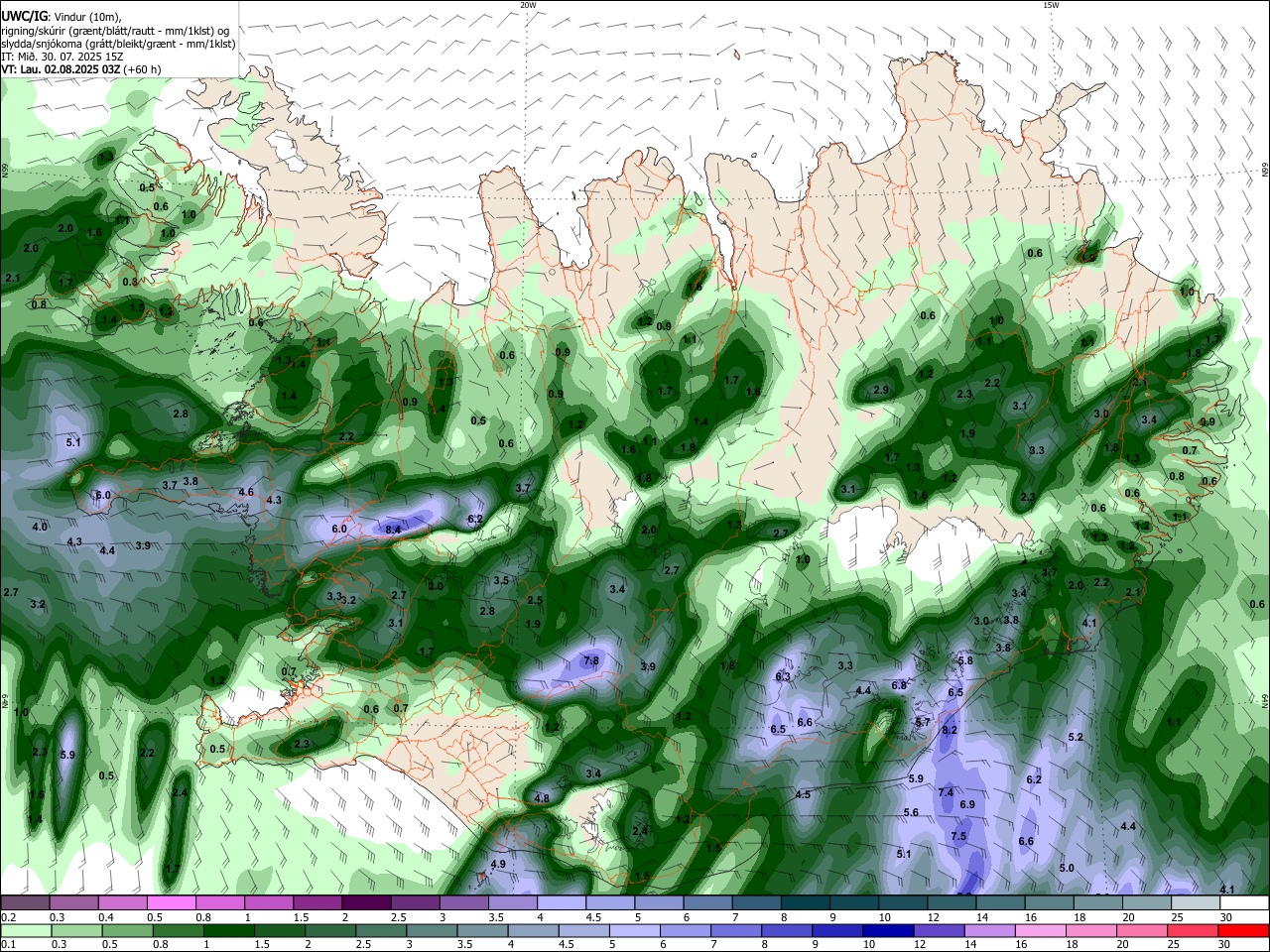Click the 4.9 value near the south coast
Viewport: 1270px width, 952px height.
click(499, 864)
